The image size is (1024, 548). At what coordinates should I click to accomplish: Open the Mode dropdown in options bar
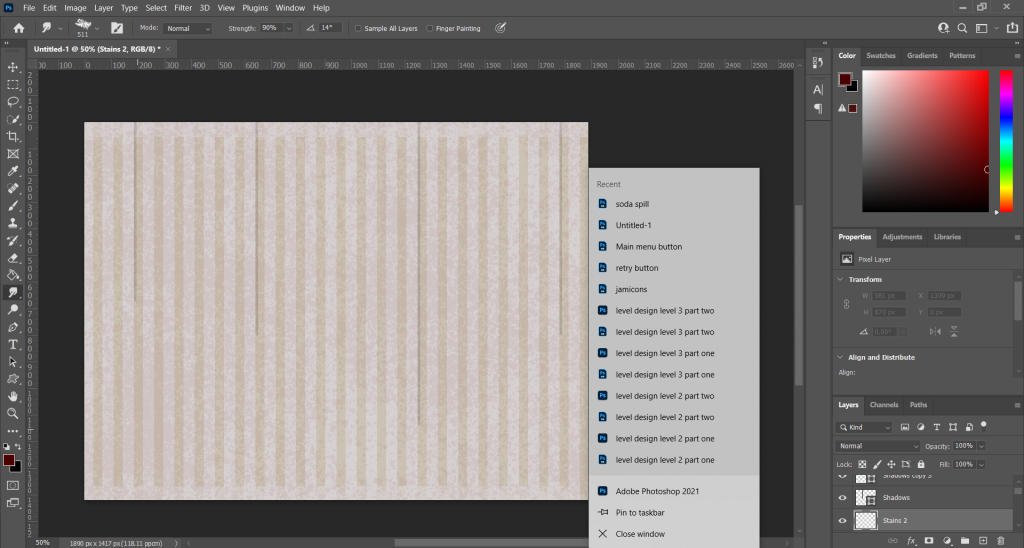tap(188, 28)
